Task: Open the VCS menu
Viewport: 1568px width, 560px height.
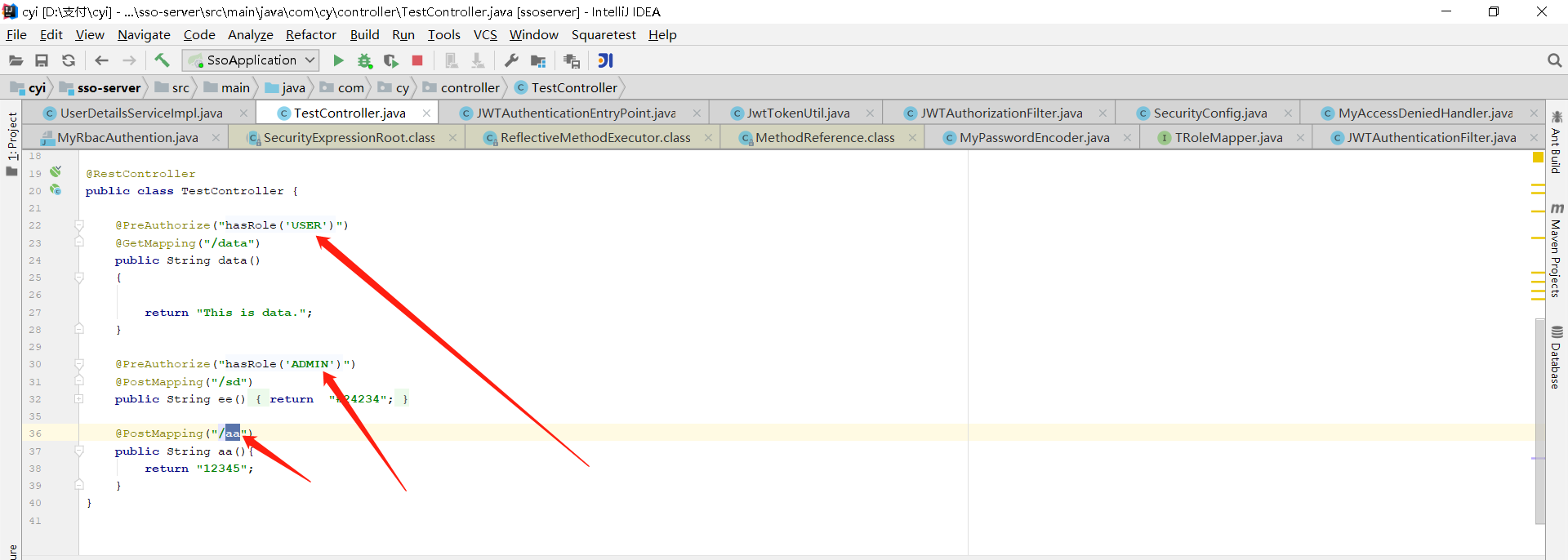Action: point(485,35)
